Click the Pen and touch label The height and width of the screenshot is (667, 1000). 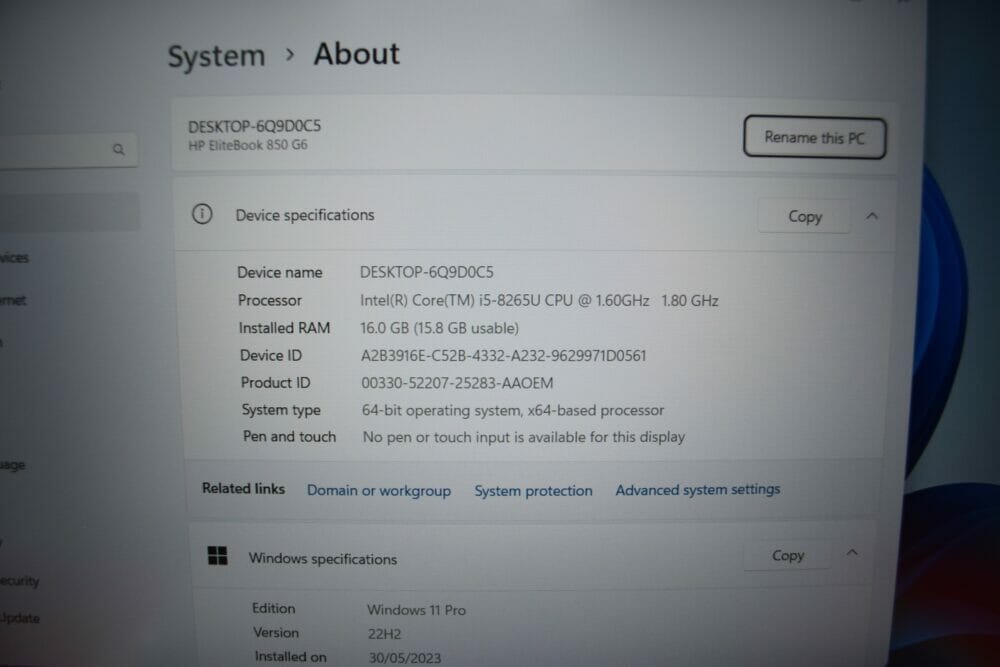pos(289,437)
